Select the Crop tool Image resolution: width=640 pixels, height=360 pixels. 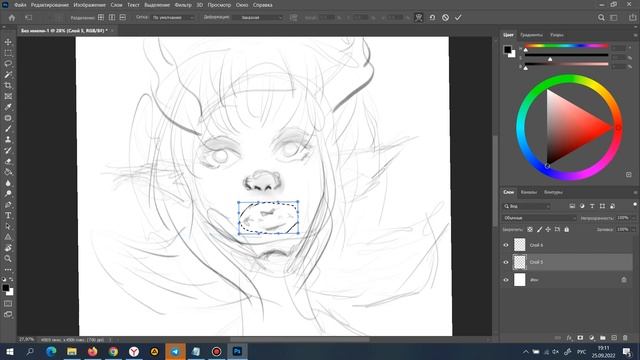(x=8, y=85)
